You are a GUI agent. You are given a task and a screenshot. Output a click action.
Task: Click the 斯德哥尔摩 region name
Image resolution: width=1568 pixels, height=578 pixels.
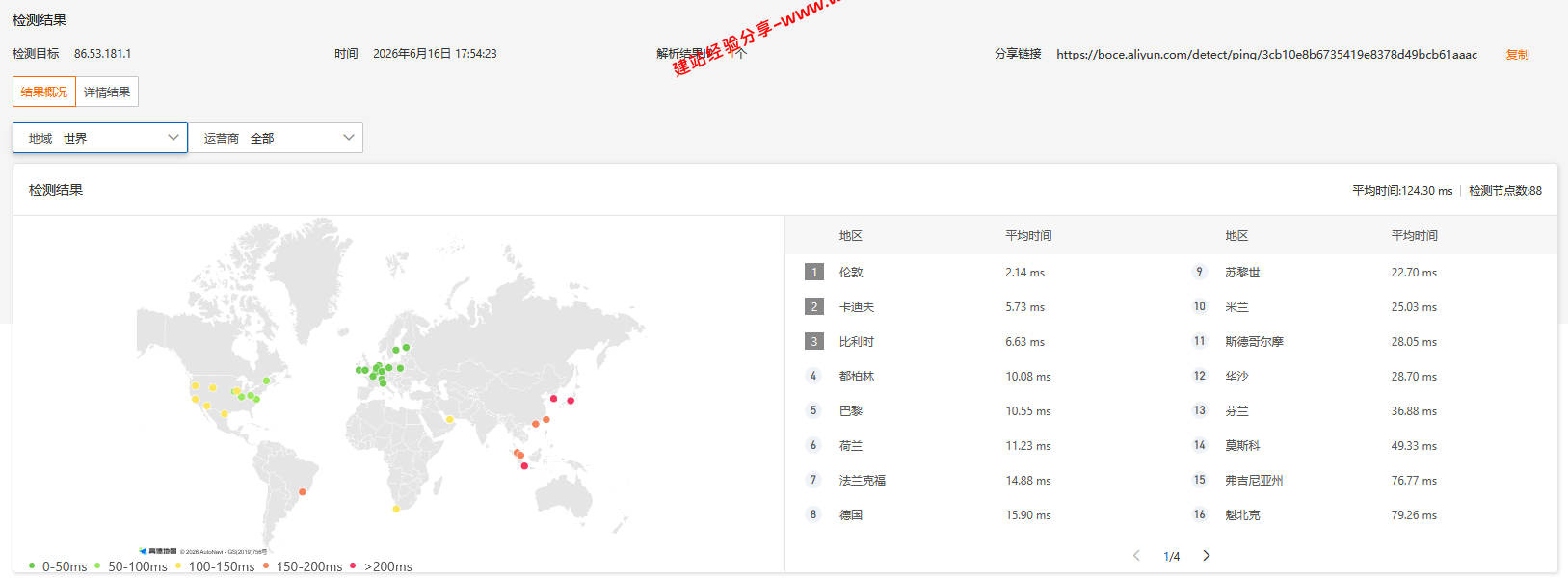tap(1254, 342)
